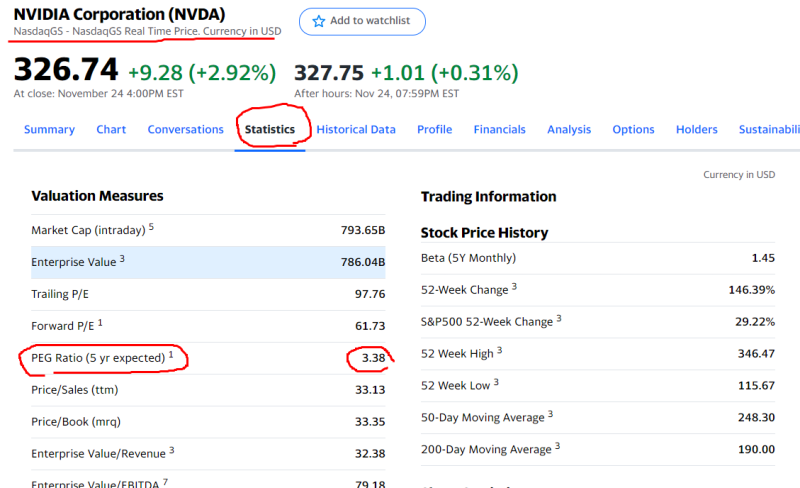Click the star icon in Add to watchlist
The image size is (800, 488).
(x=319, y=21)
